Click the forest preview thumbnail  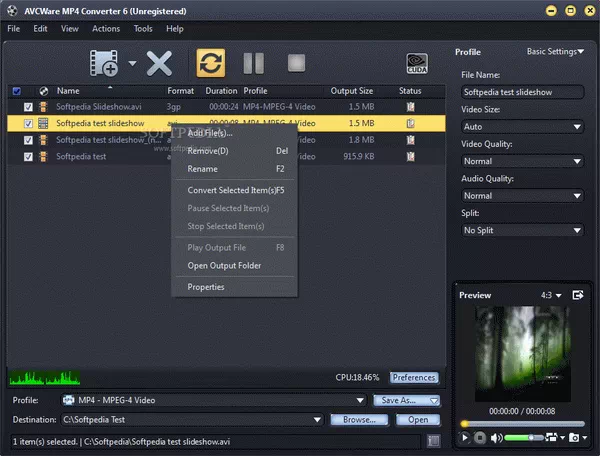click(523, 353)
